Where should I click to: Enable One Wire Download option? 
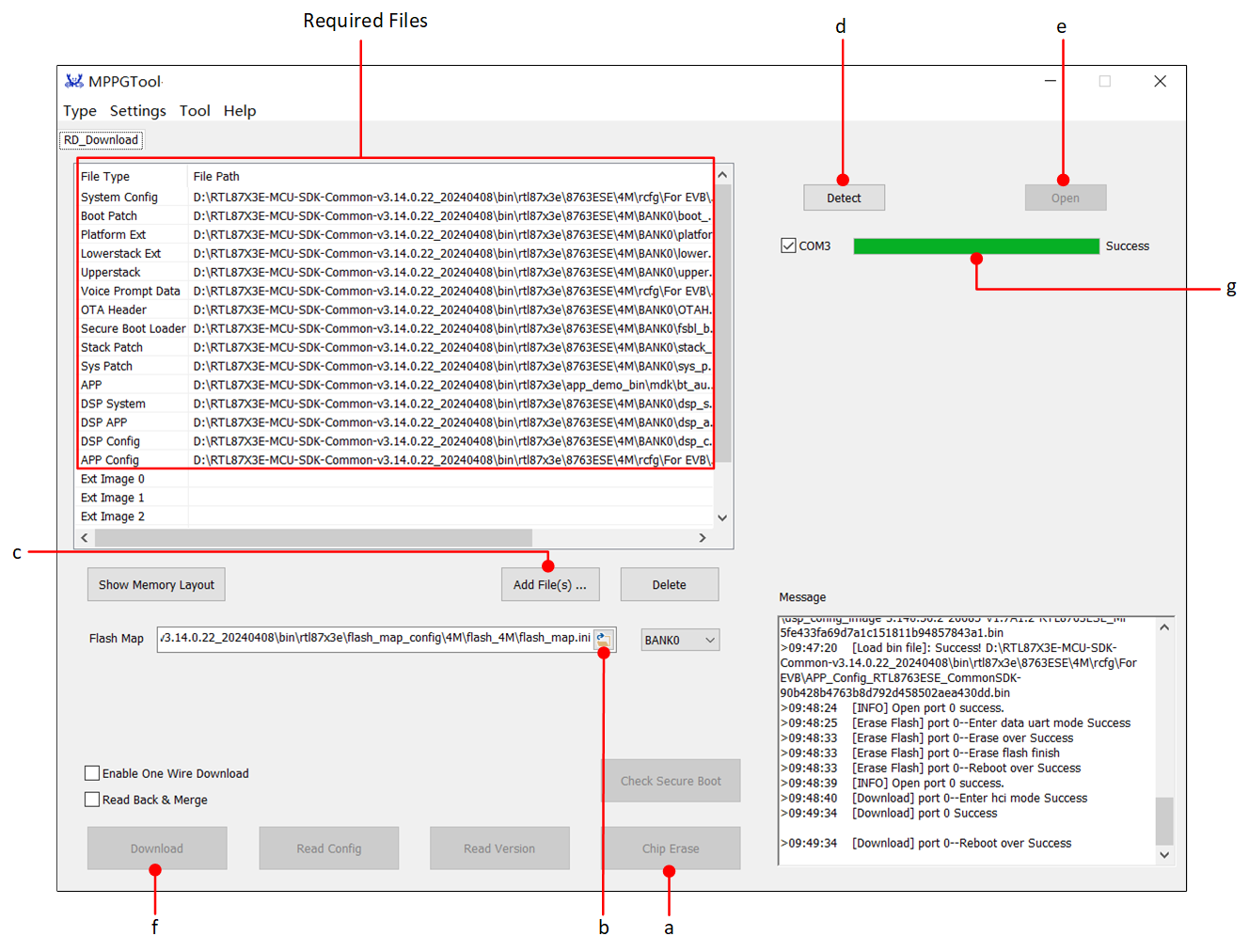pos(92,773)
